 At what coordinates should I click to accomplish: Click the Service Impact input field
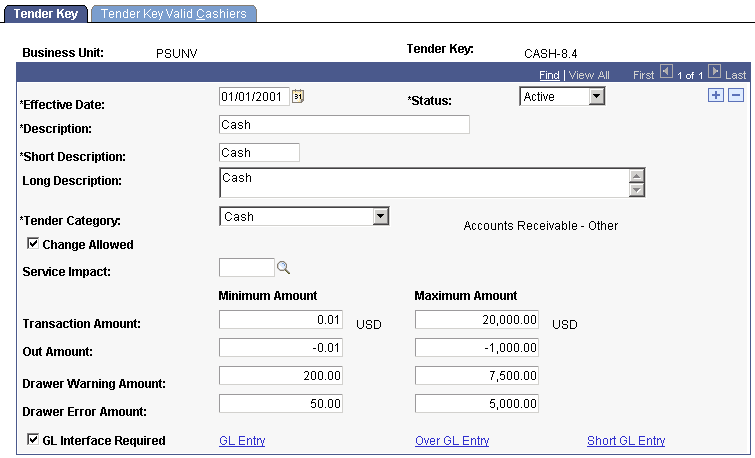tap(247, 267)
